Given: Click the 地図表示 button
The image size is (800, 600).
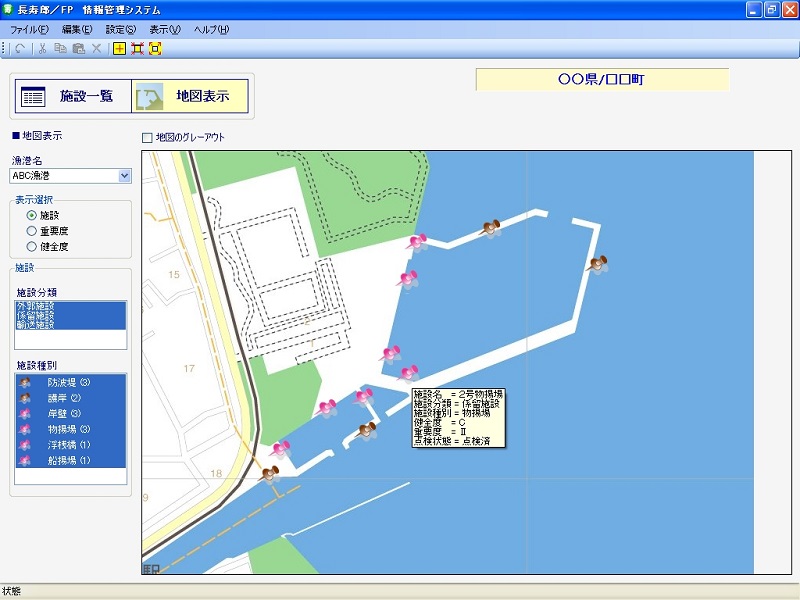Looking at the screenshot, I should 189,97.
